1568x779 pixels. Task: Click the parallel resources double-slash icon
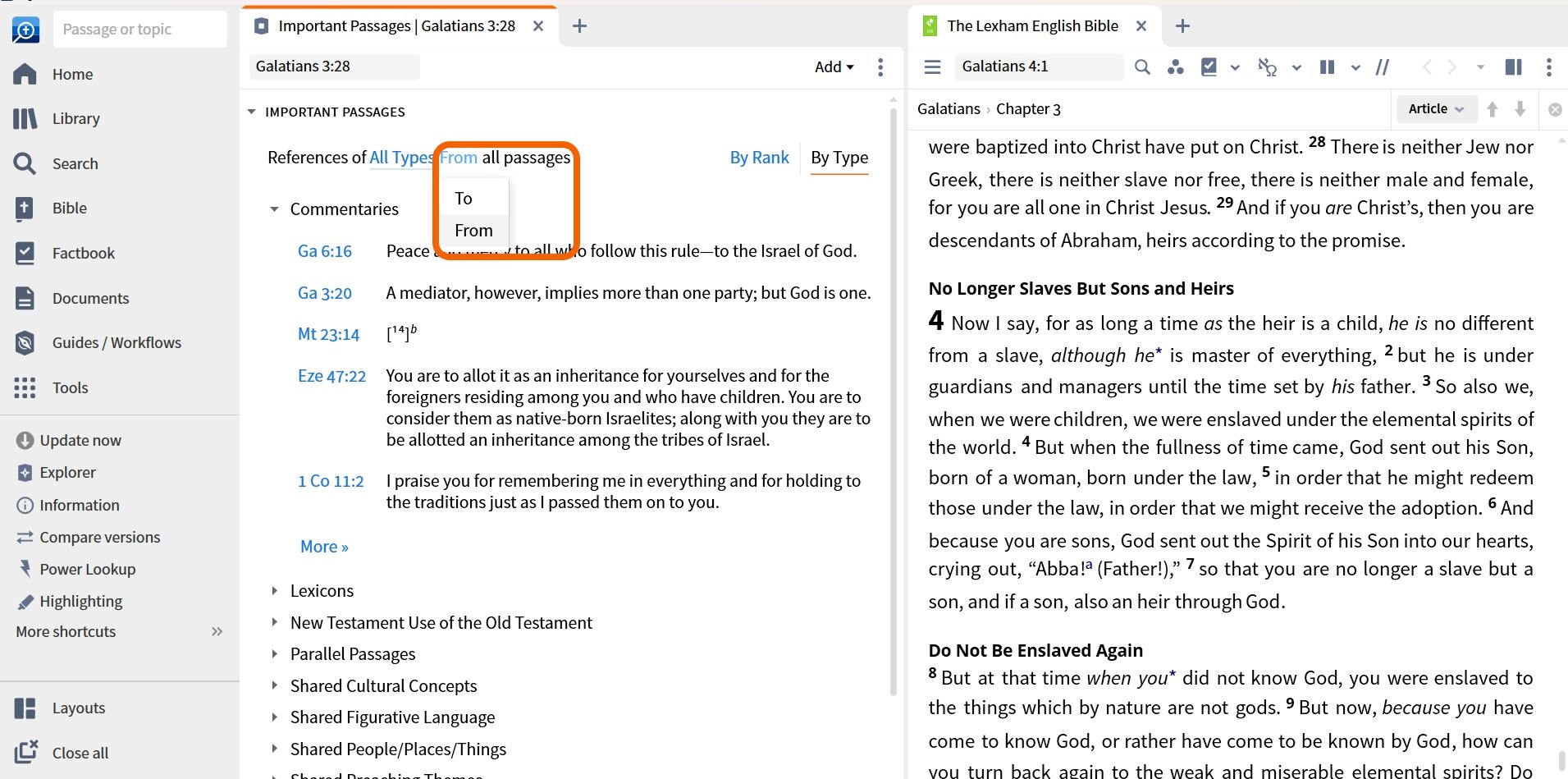(x=1383, y=66)
